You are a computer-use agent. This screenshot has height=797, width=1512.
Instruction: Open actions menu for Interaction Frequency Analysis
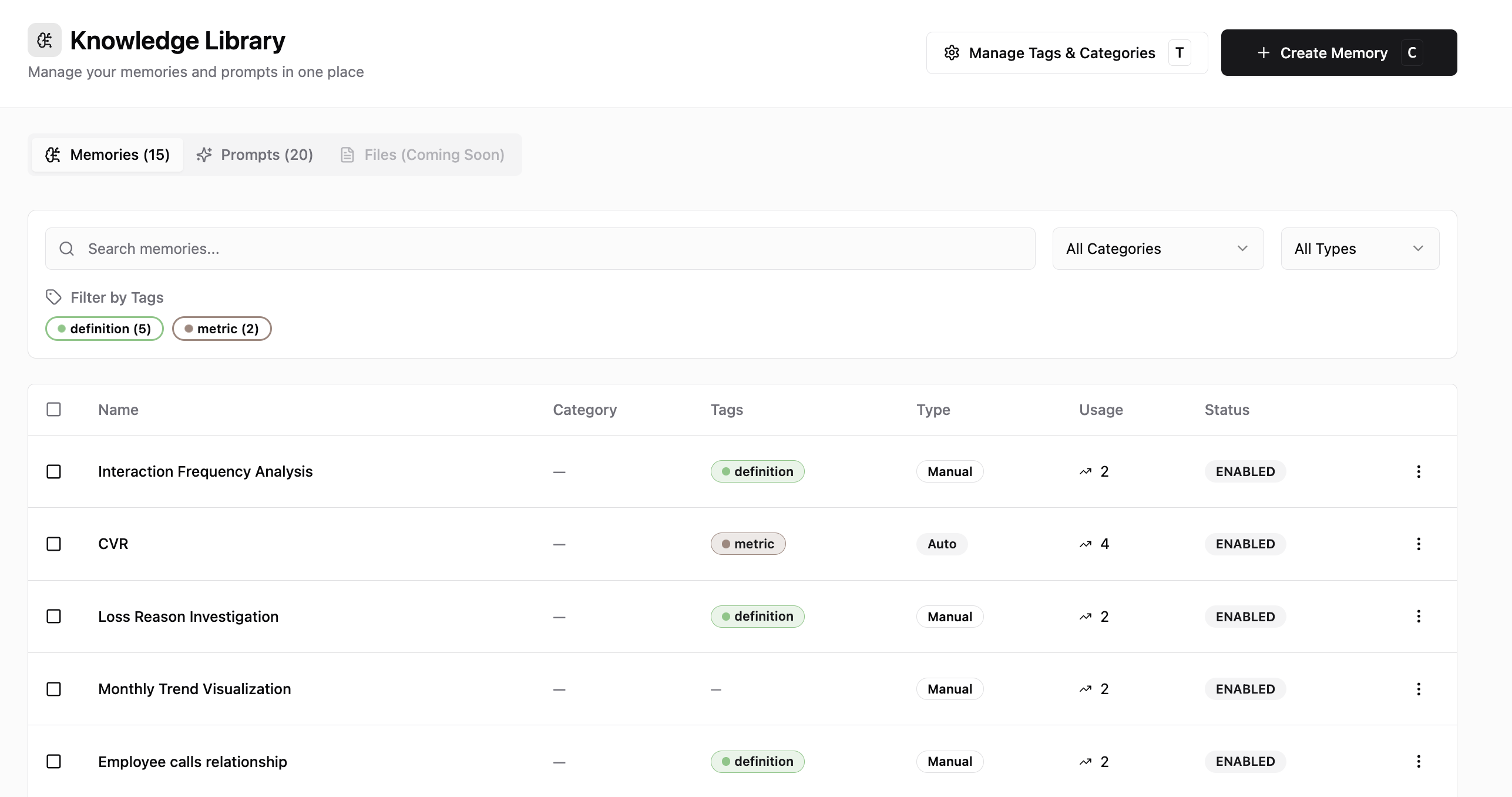pos(1418,471)
